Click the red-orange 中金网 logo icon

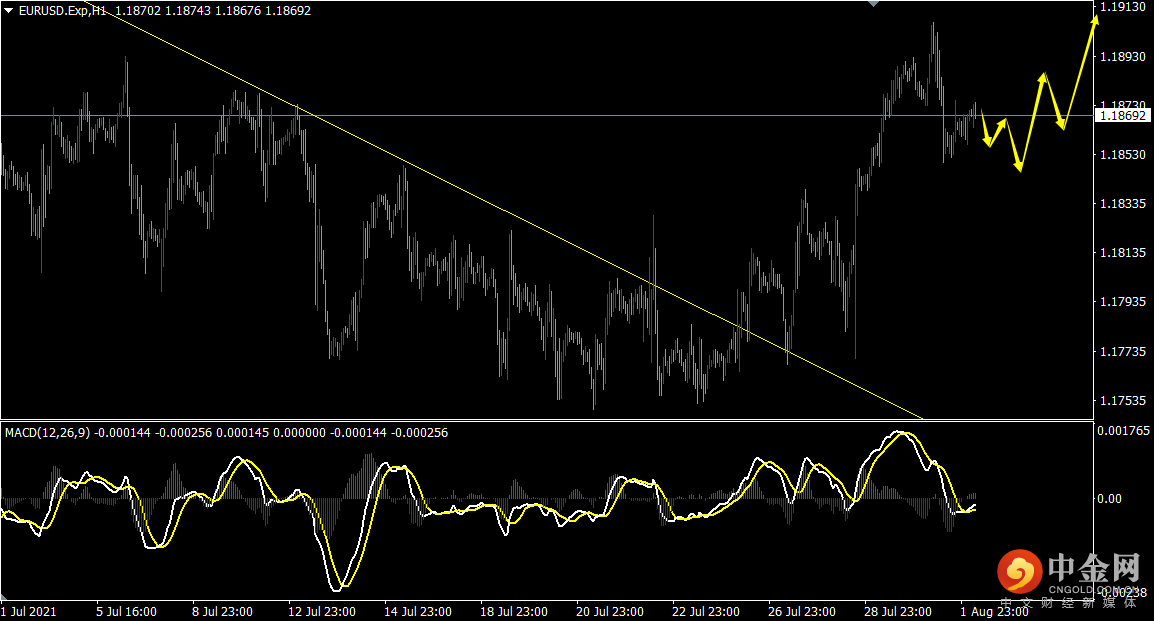[x=1019, y=571]
